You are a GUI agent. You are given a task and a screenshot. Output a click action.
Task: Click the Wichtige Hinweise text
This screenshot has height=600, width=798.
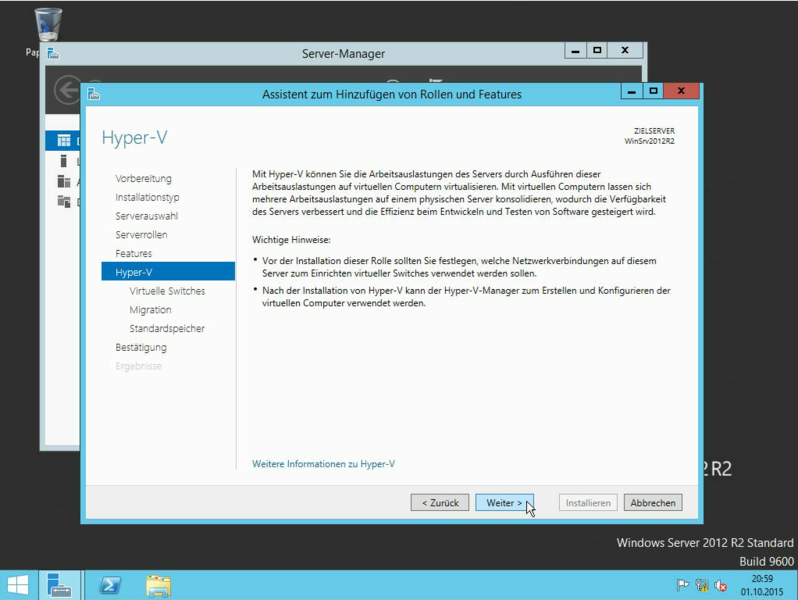coord(291,240)
